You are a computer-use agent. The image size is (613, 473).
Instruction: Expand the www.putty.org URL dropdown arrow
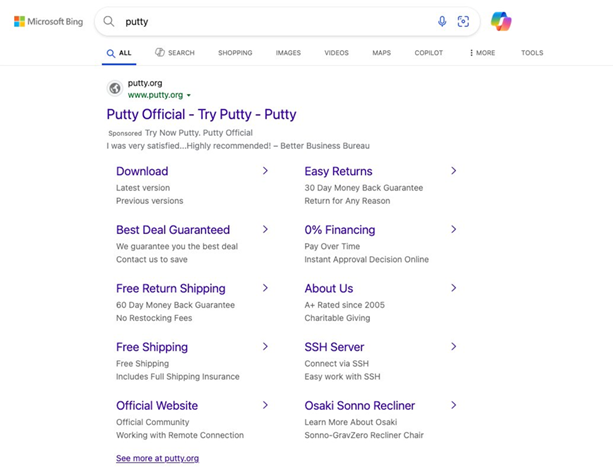189,95
